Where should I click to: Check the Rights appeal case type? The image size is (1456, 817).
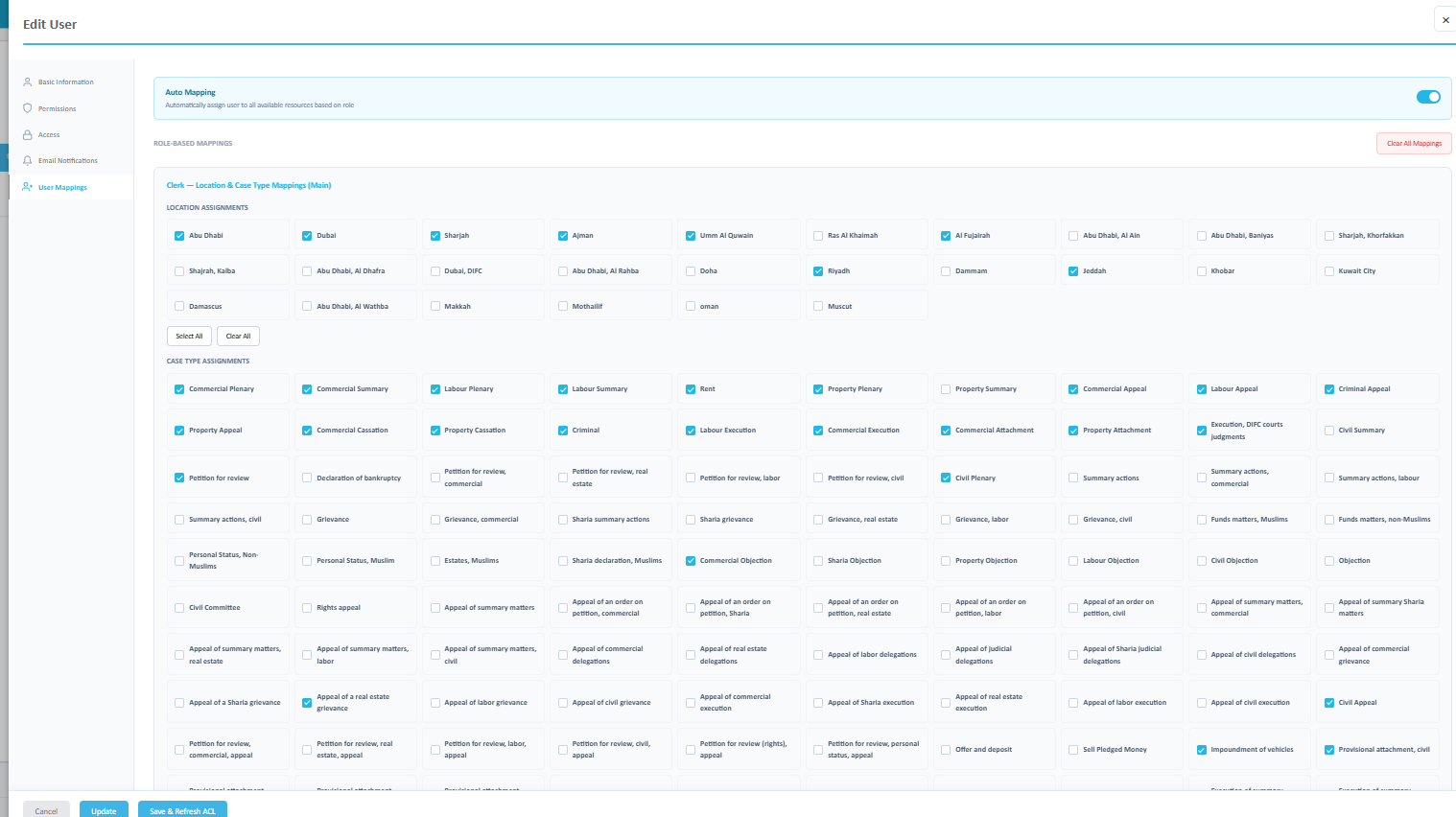tap(307, 608)
